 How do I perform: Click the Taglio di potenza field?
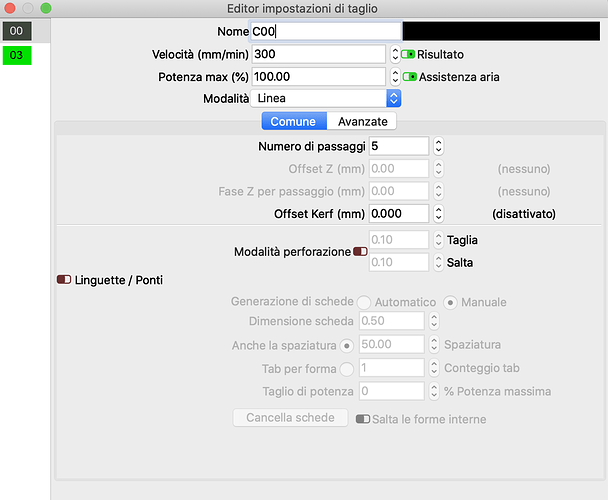point(392,391)
